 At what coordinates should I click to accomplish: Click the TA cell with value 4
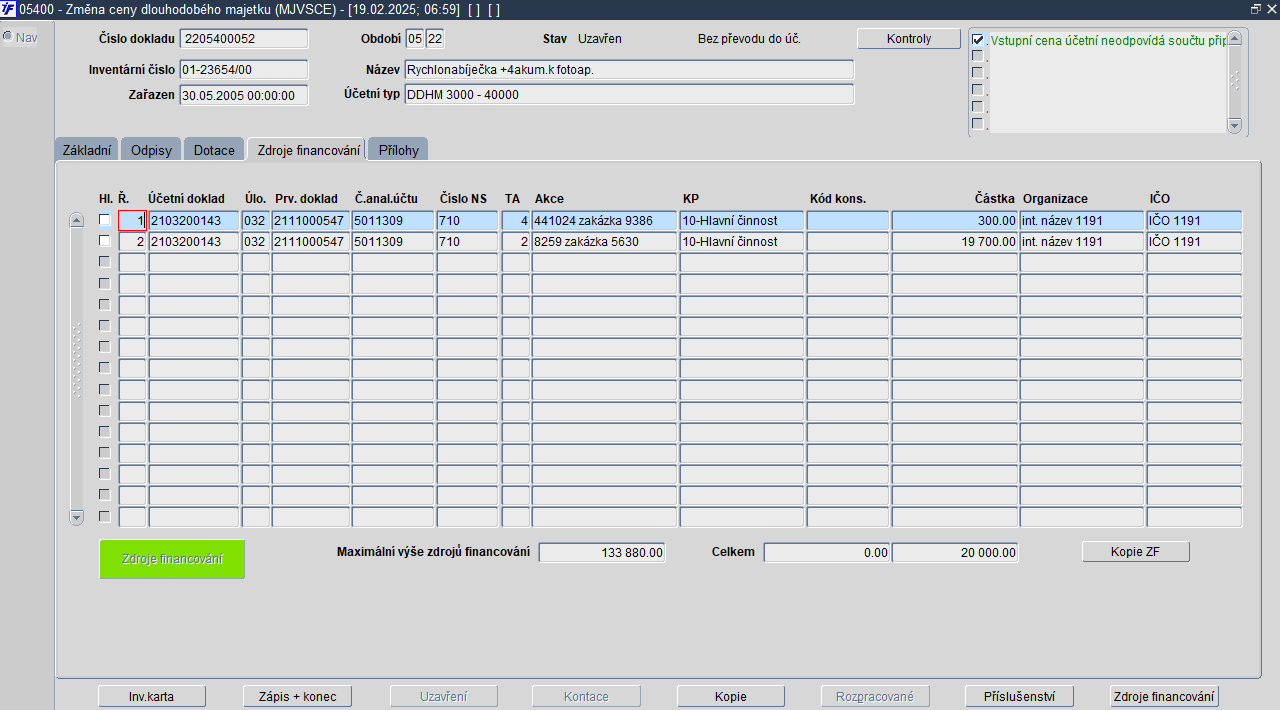point(516,221)
